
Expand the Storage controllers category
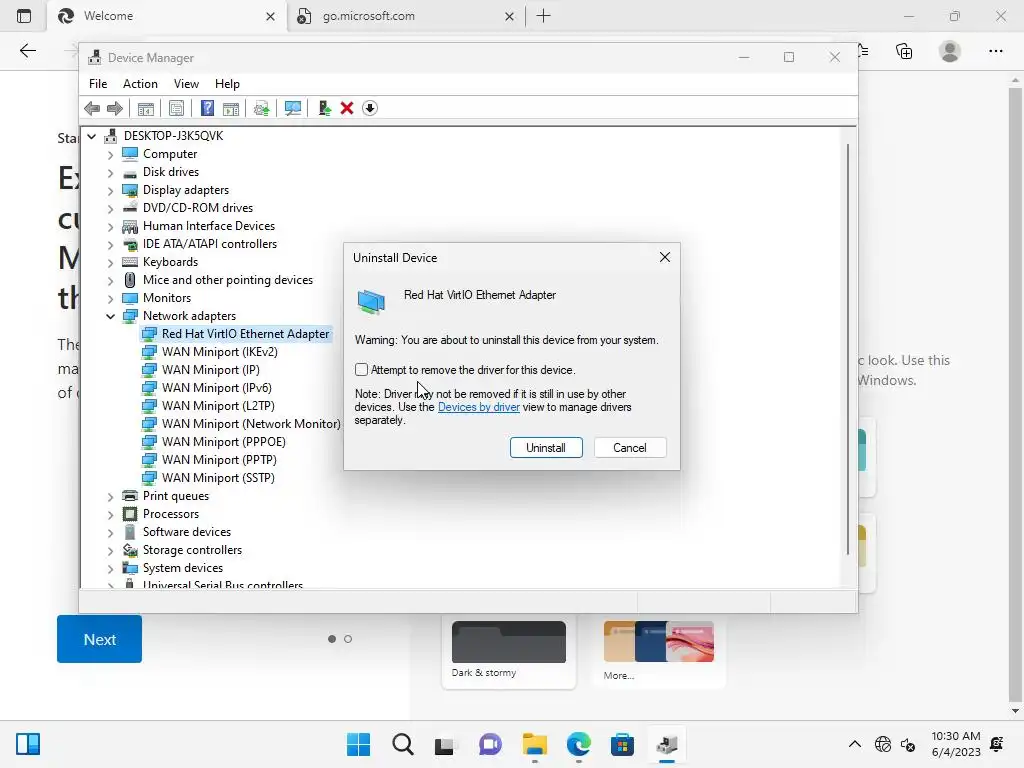110,551
